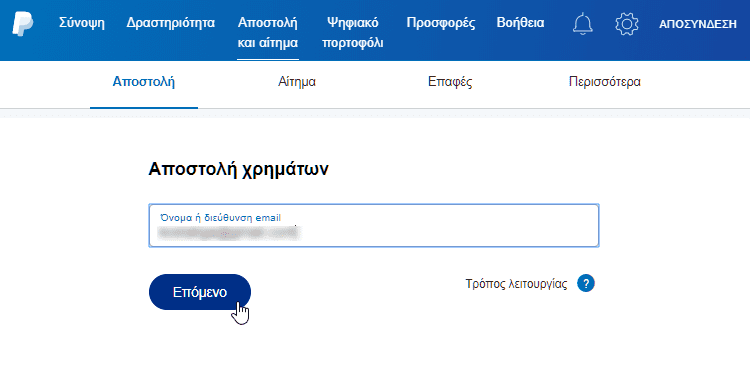Switch to the Αποστολή tab
This screenshot has width=750, height=368.
coord(144,82)
